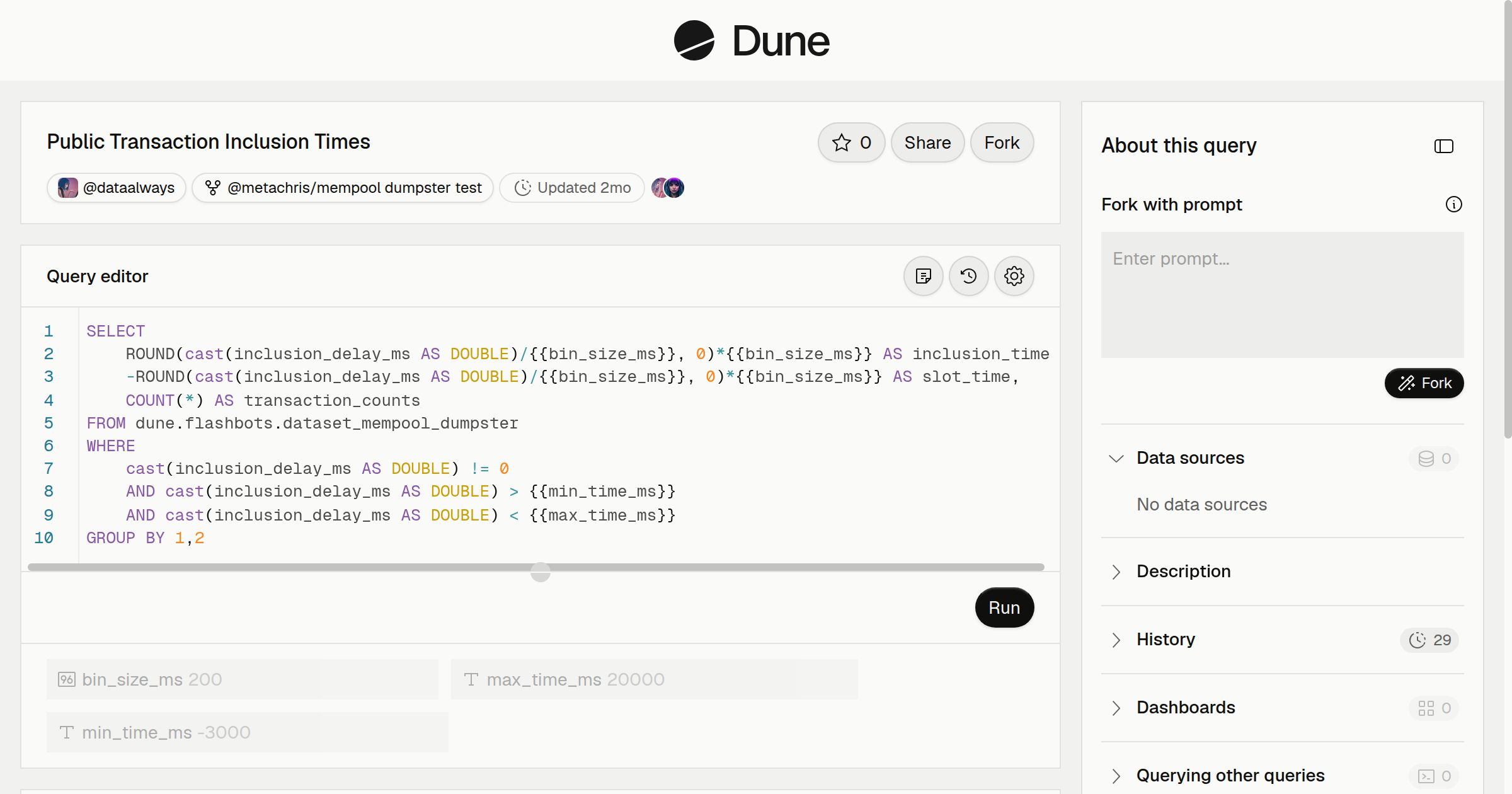Click the Querying other queries count badge
The image size is (1512, 794).
(x=1434, y=776)
